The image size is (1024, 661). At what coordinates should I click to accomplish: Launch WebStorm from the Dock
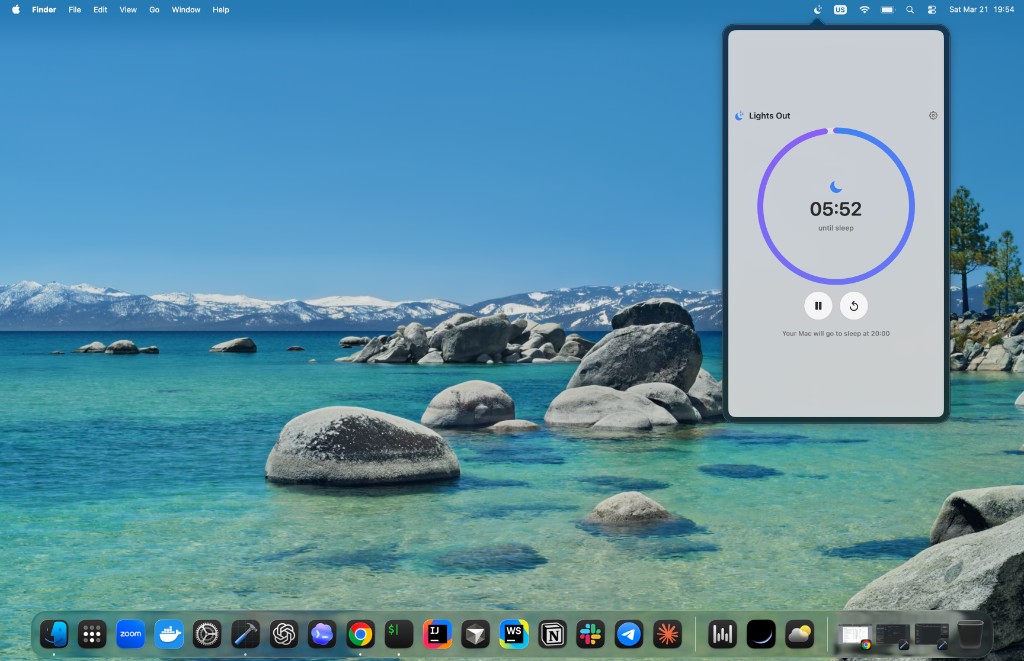pos(514,634)
